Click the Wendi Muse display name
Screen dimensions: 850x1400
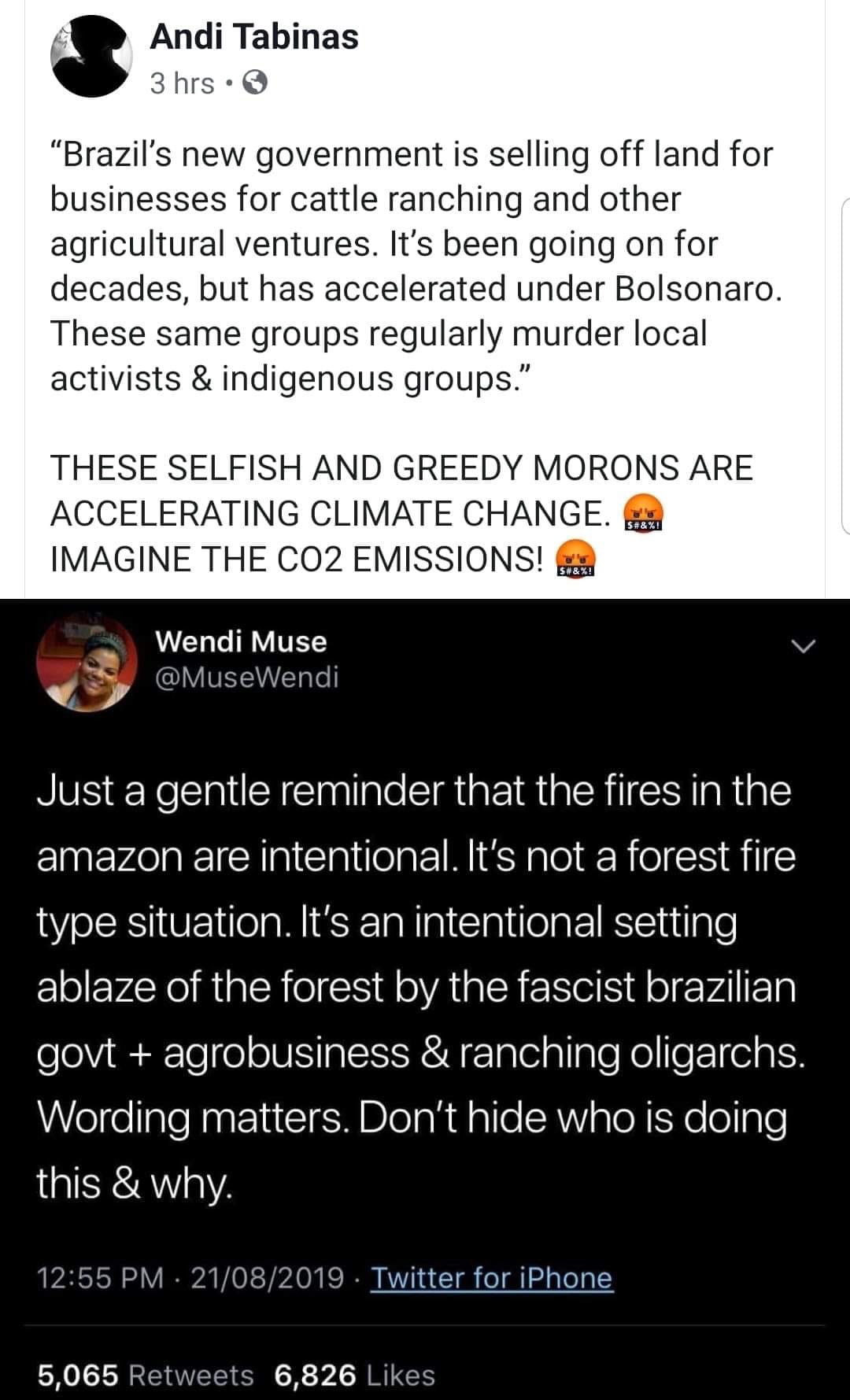(x=241, y=641)
